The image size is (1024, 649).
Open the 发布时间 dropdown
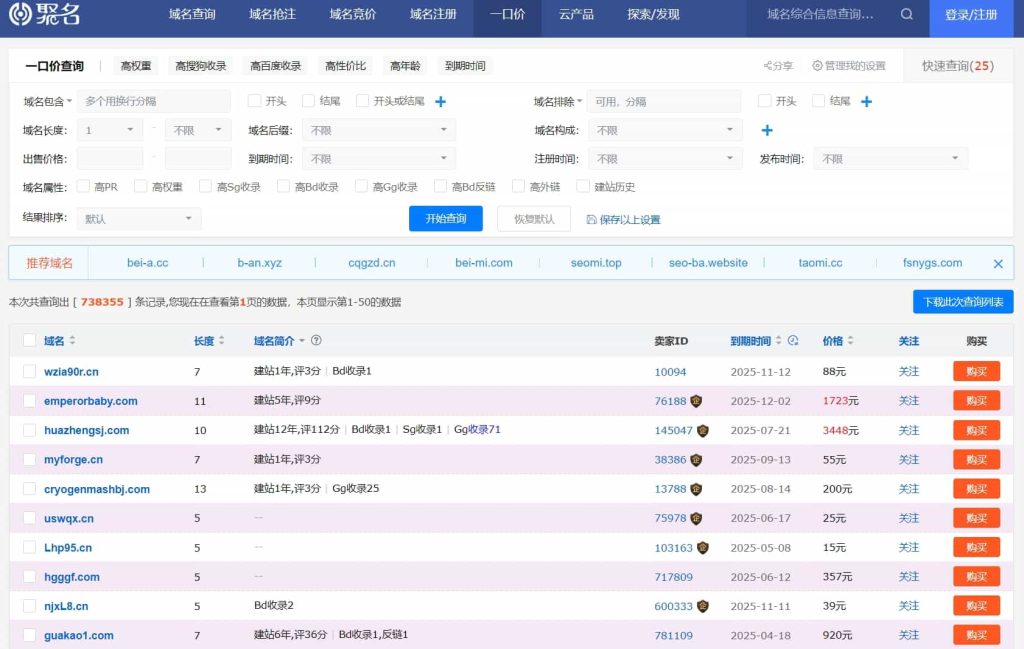[x=889, y=157]
